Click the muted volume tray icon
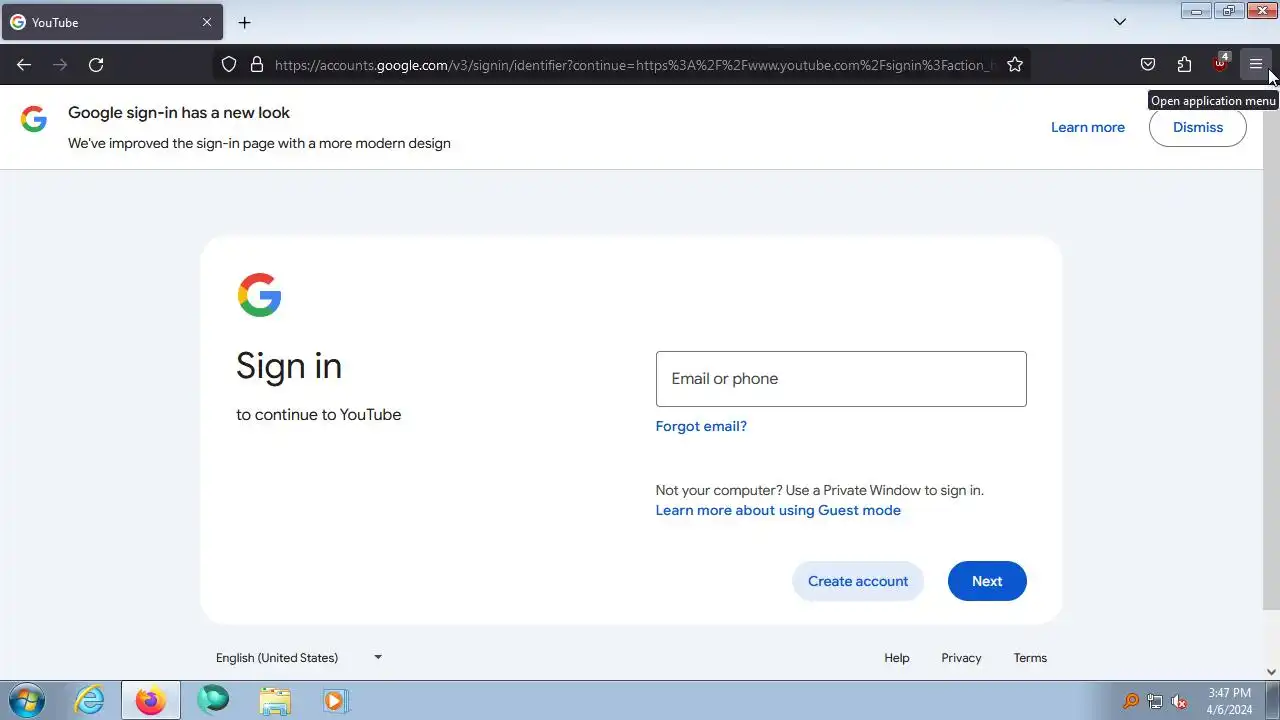Viewport: 1280px width, 720px height. point(1179,701)
